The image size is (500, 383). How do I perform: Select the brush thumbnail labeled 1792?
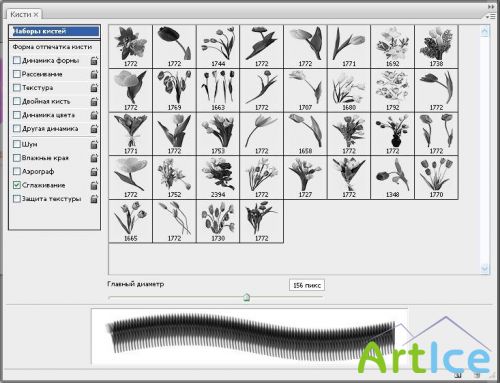coord(392,90)
